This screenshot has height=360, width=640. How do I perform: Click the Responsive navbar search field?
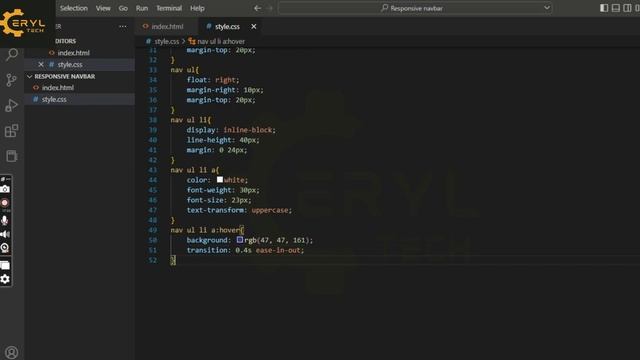[x=416, y=8]
